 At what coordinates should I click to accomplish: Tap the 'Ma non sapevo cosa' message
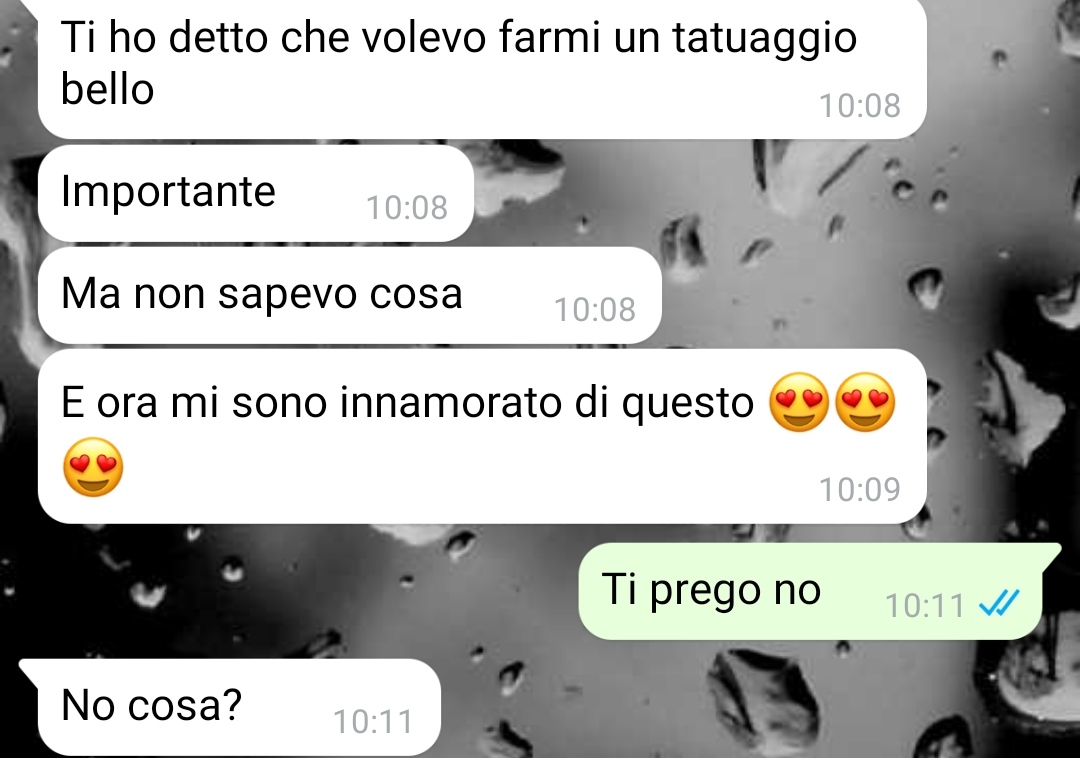350,295
